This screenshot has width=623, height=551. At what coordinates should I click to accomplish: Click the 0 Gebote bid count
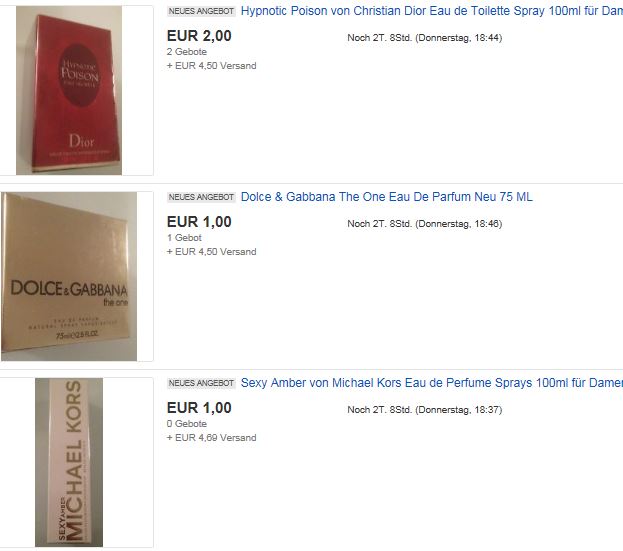pos(187,423)
